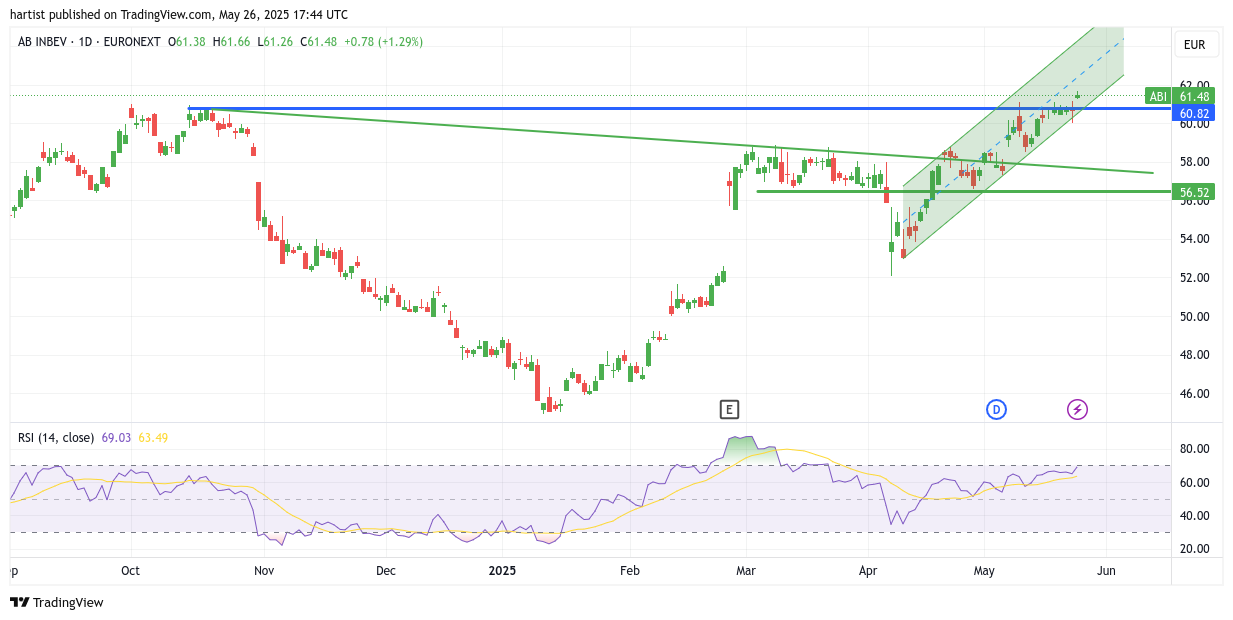Click the 48.00 price axis label
The width and height of the screenshot is (1233, 620).
(x=1194, y=355)
